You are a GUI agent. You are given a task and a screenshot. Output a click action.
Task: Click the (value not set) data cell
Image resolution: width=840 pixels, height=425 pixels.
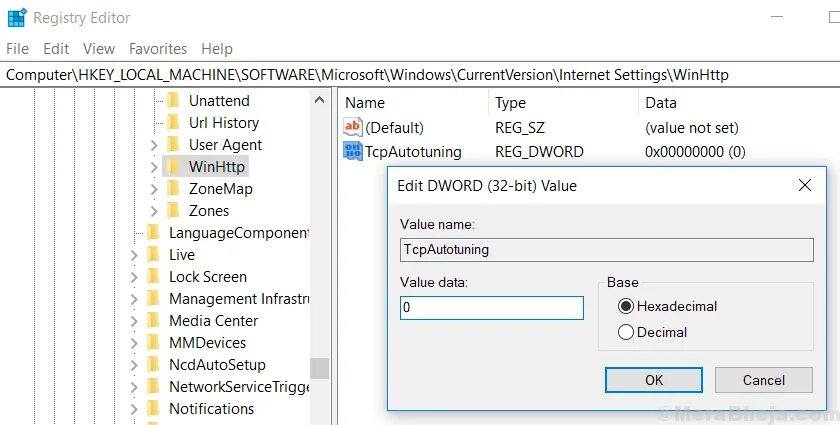tap(692, 128)
